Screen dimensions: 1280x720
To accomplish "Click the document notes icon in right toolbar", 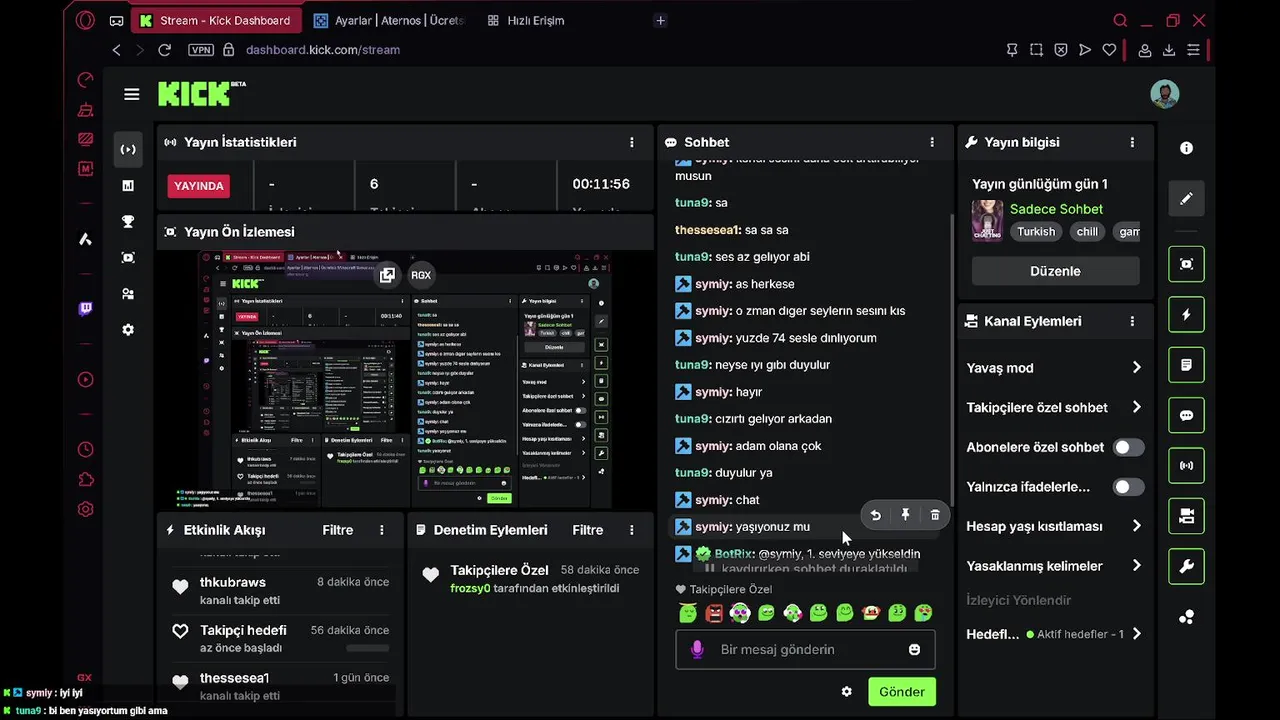I will (1186, 365).
